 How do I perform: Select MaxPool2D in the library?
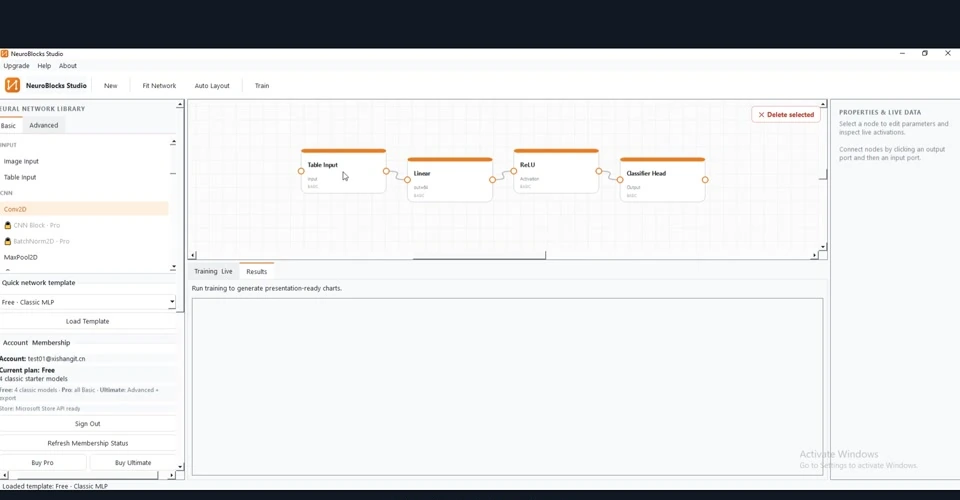[84, 257]
